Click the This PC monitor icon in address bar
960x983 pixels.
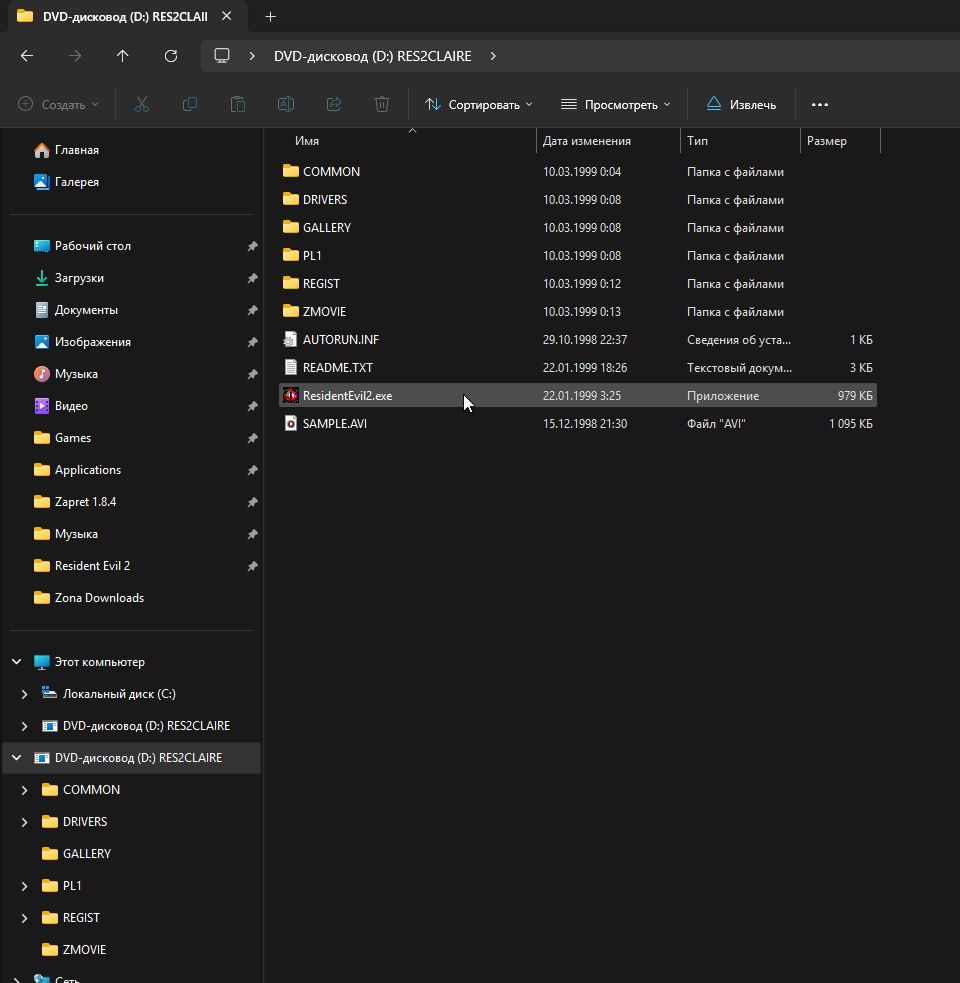pyautogui.click(x=222, y=56)
